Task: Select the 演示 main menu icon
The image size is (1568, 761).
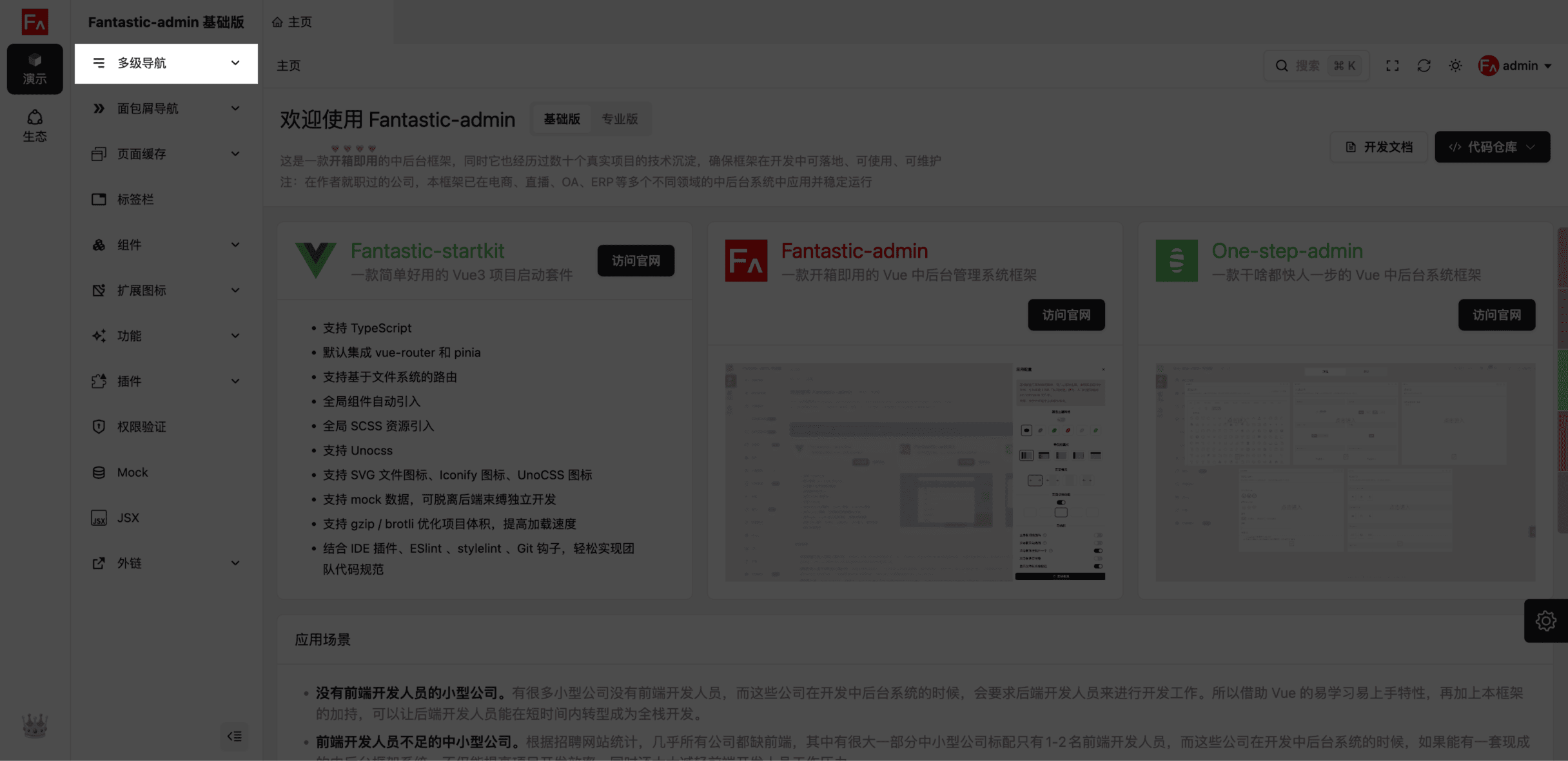Action: (x=35, y=69)
